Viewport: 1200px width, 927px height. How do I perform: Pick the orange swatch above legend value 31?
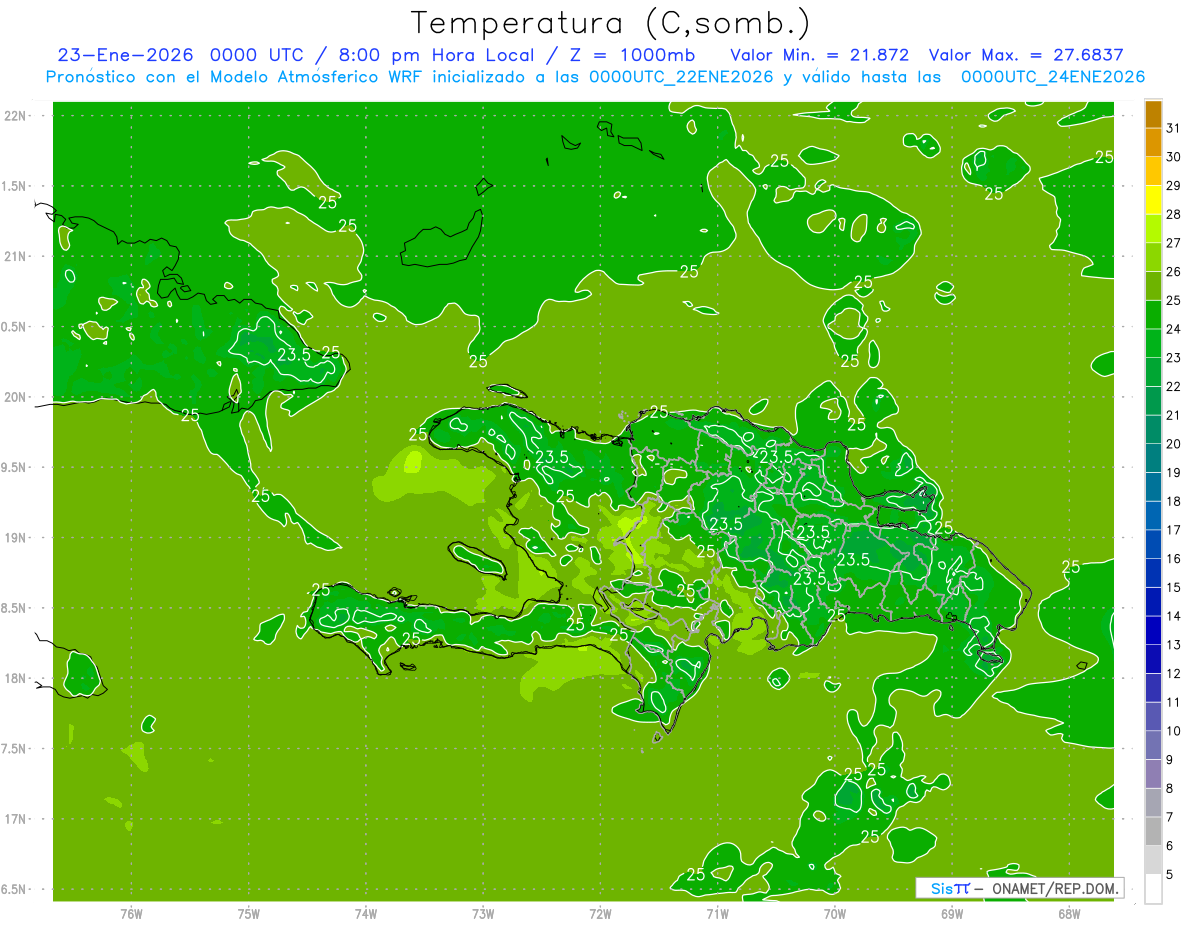point(1153,113)
